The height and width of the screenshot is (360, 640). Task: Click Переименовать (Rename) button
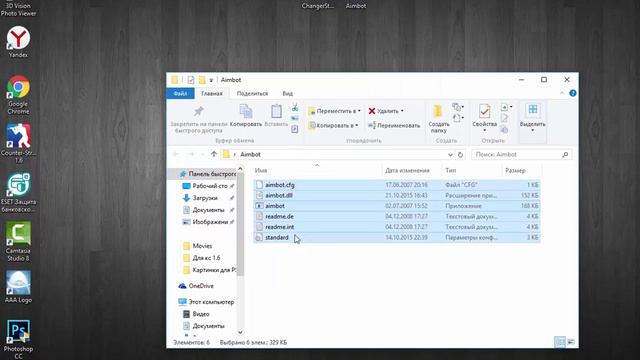pos(394,126)
